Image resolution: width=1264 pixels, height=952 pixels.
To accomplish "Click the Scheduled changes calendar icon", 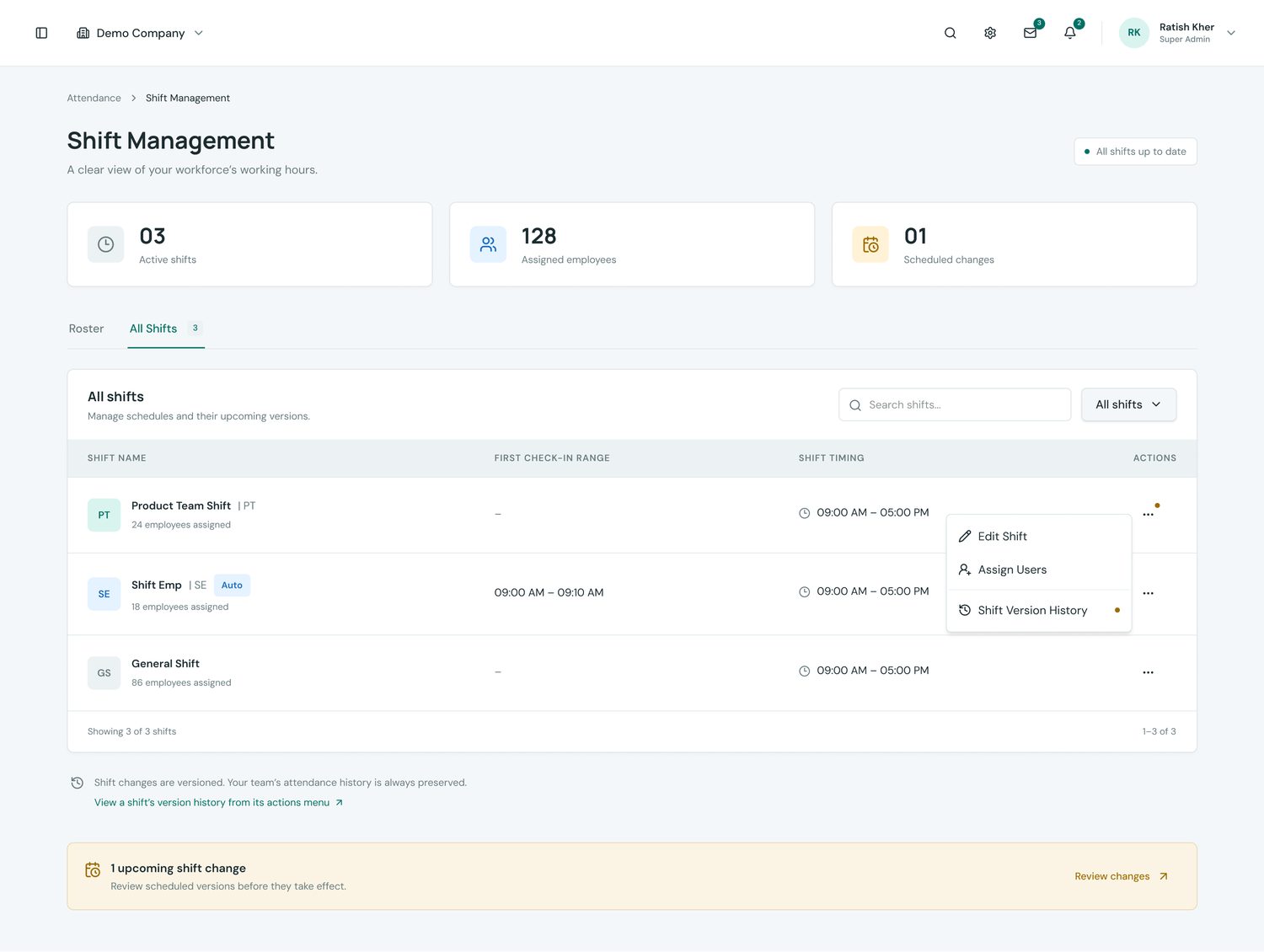I will click(x=870, y=244).
